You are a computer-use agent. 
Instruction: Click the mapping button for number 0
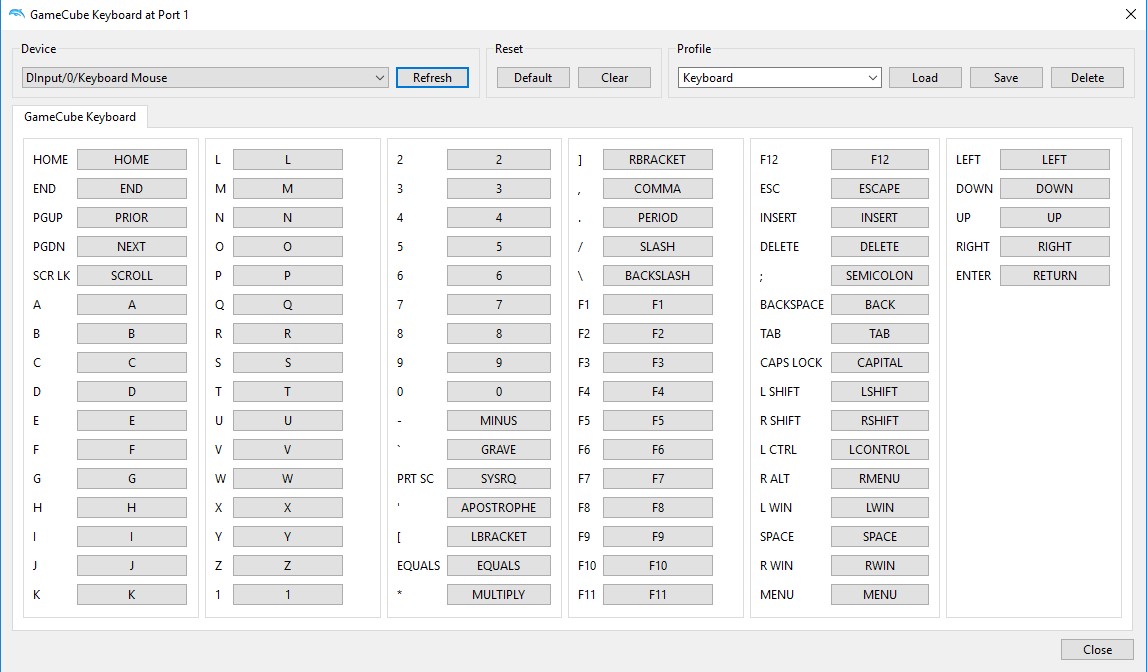[499, 391]
